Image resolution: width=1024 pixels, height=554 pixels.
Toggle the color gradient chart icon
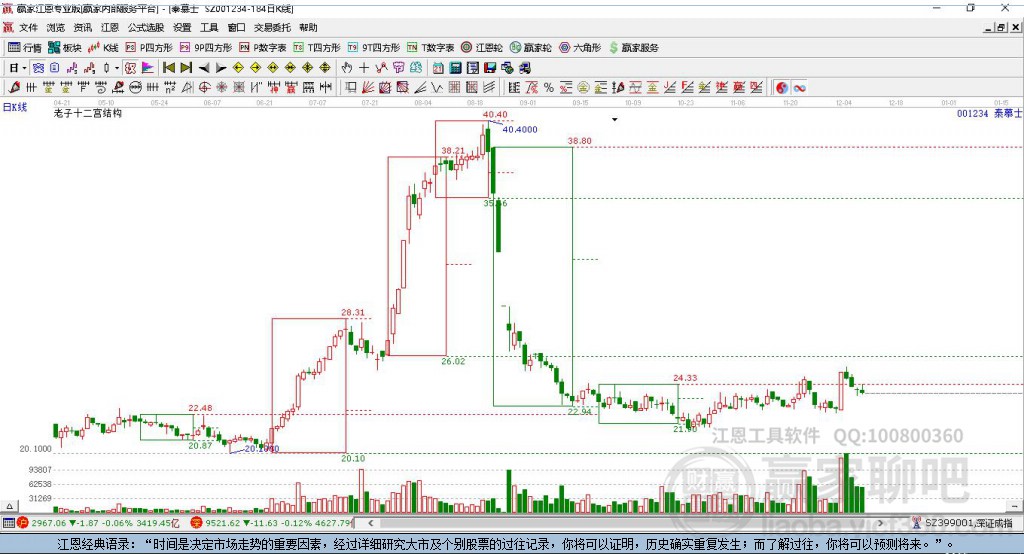pos(148,68)
